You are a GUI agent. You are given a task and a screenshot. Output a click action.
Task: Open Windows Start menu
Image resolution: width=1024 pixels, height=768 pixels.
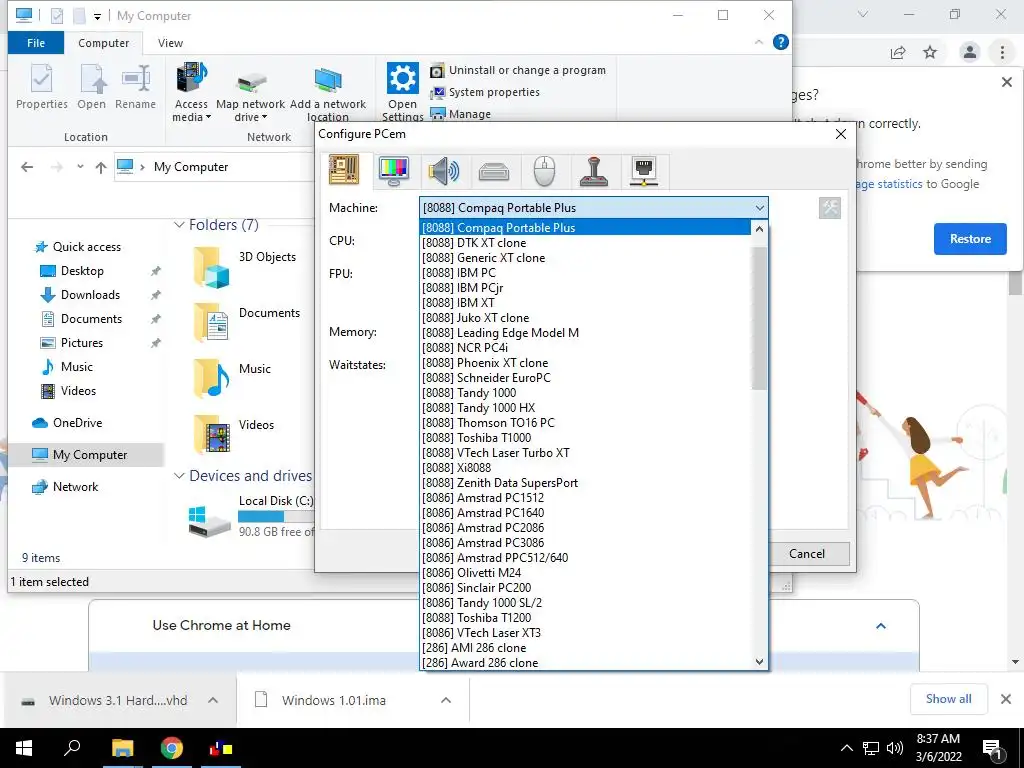24,748
